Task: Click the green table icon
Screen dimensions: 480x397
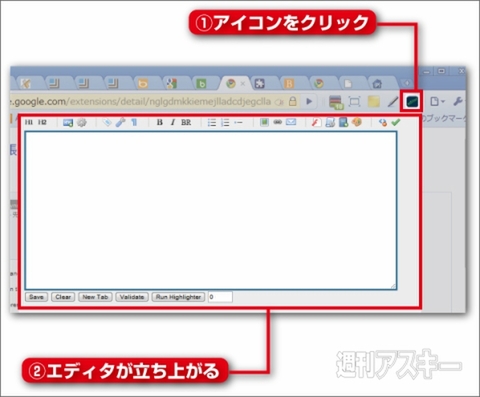Action: [x=264, y=122]
